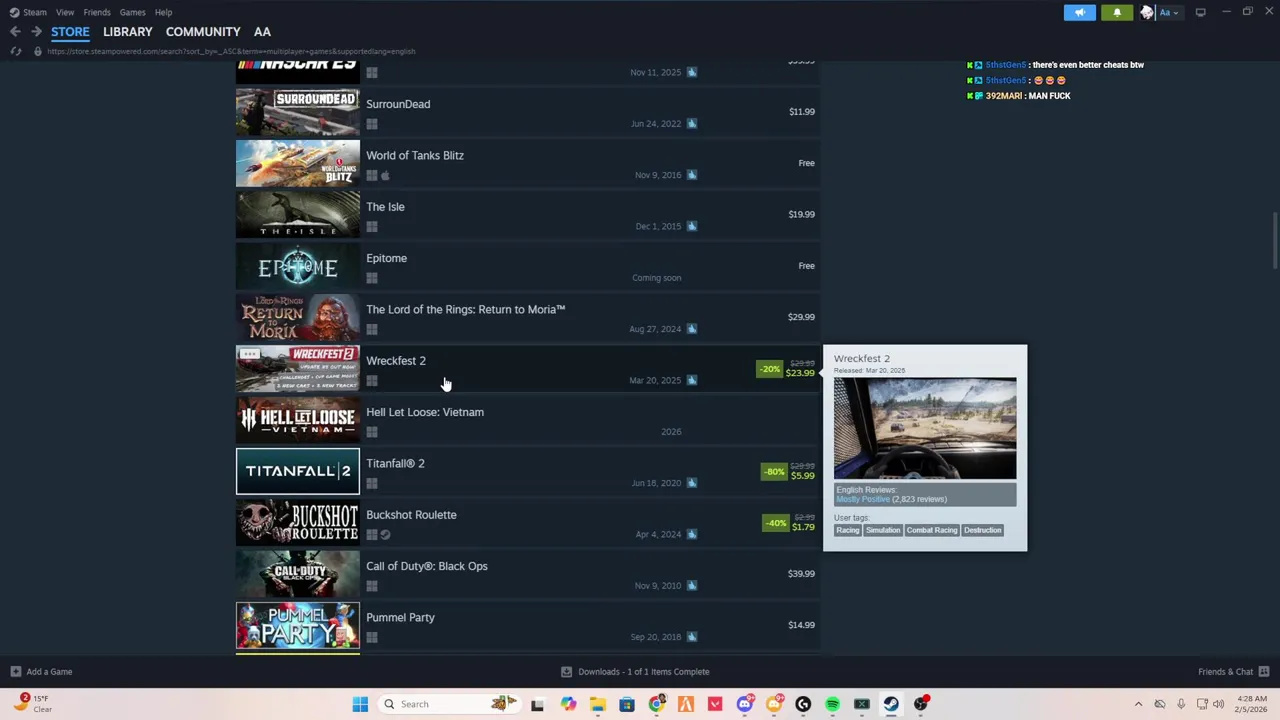Viewport: 1280px width, 720px height.
Task: Open the SurrounDead thumbnail
Action: (x=297, y=112)
